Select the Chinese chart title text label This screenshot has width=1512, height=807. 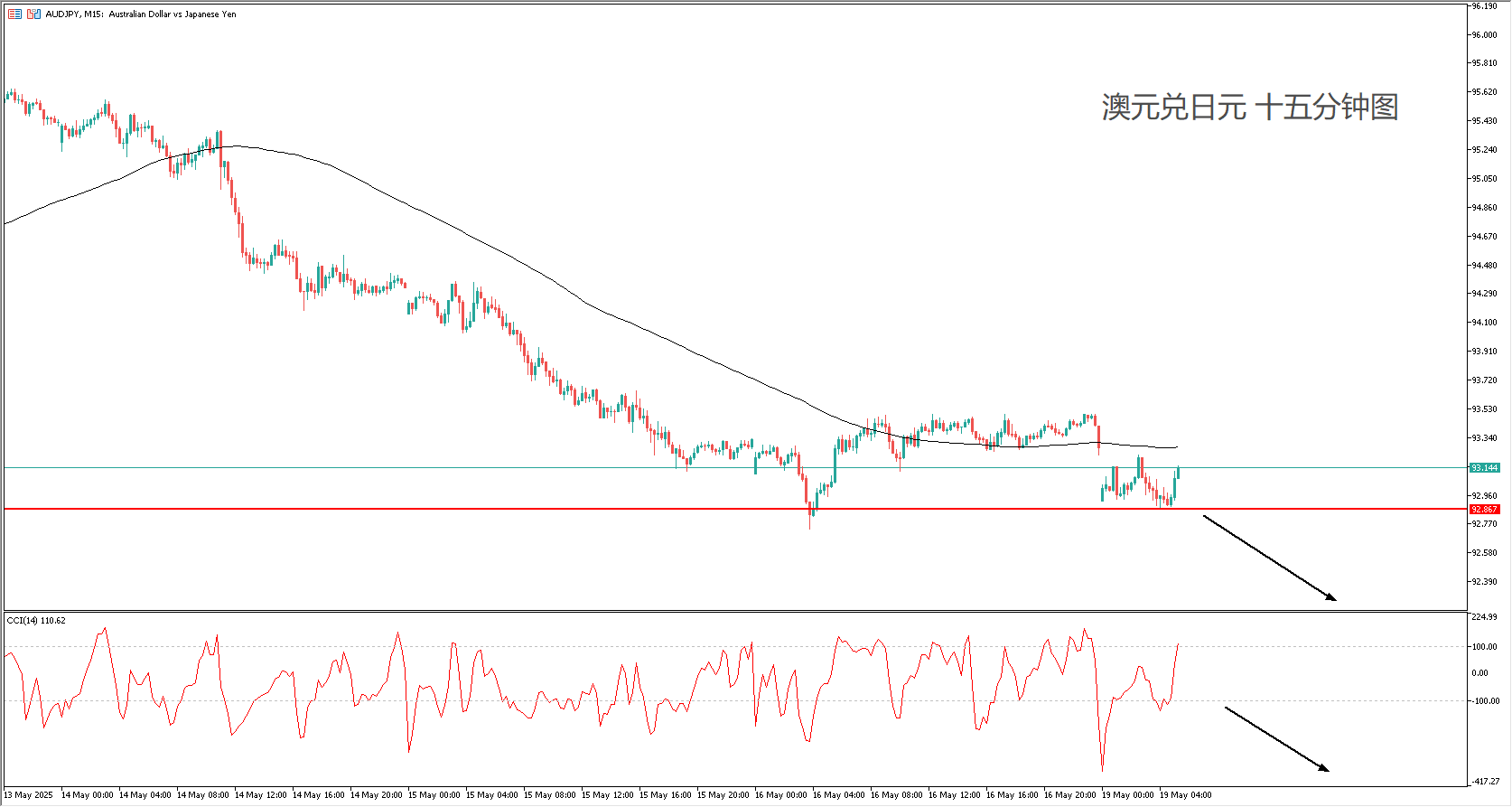(x=1249, y=108)
